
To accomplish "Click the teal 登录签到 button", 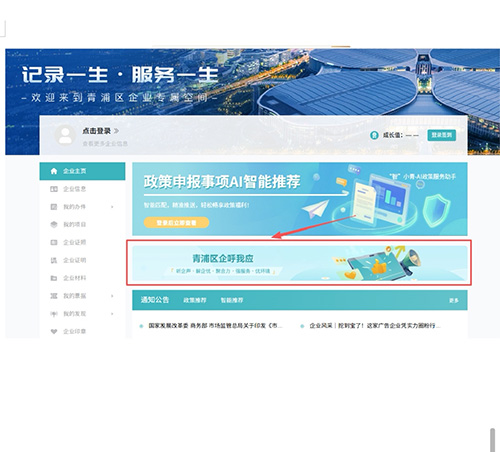I will click(442, 135).
